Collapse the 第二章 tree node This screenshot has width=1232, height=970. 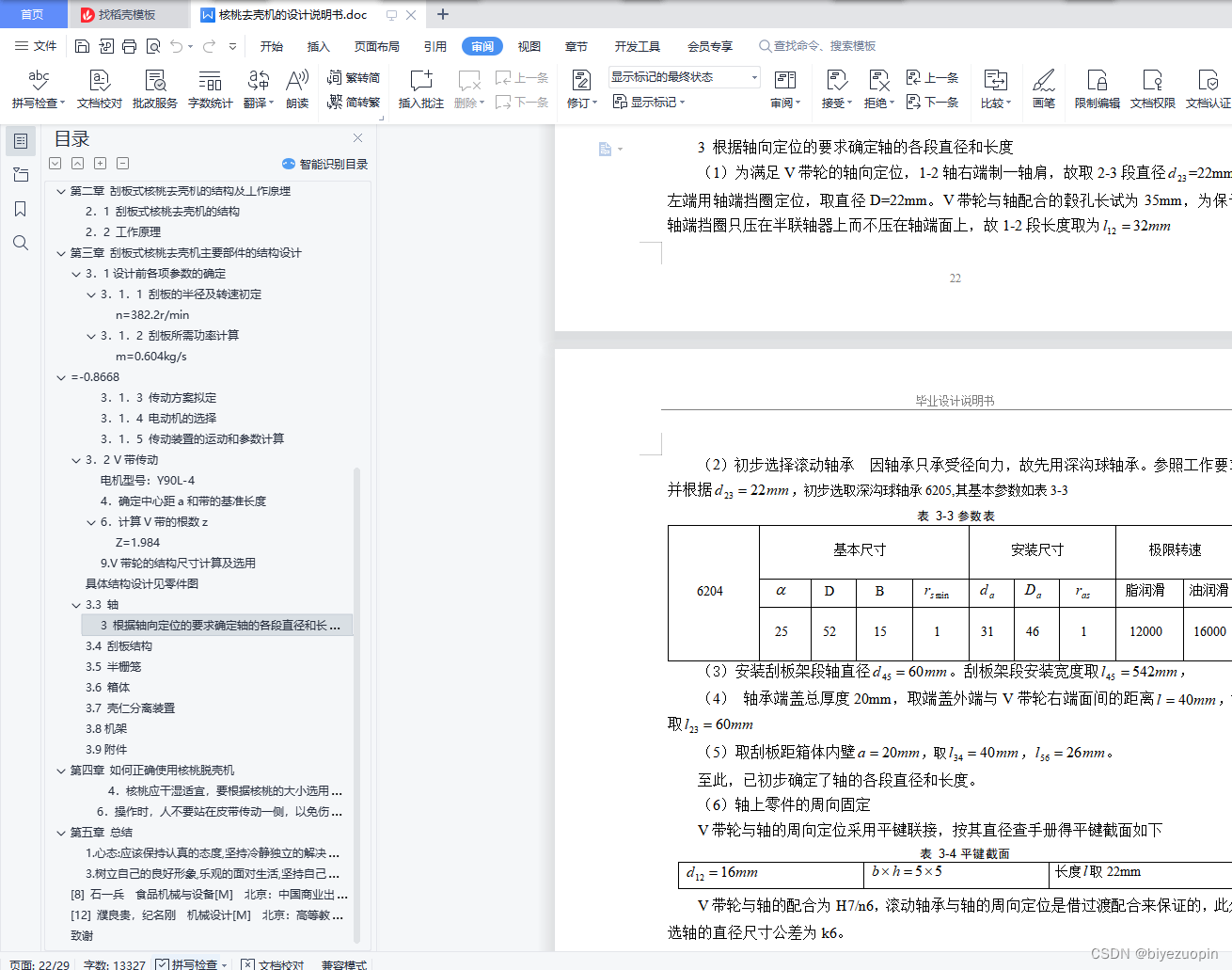pos(61,191)
